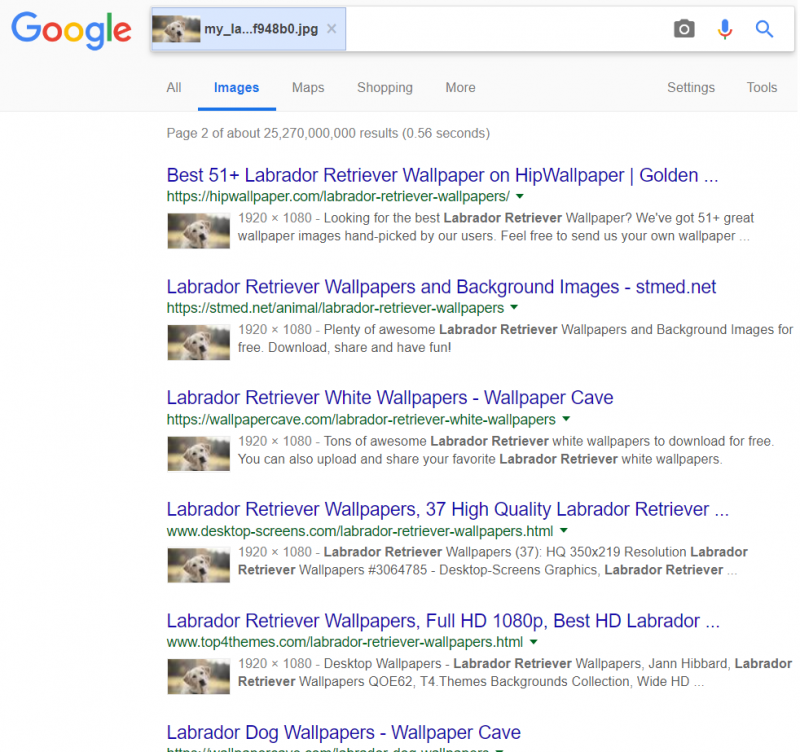Expand dropdown arrow beside top4themes.com URL
The height and width of the screenshot is (752, 800).
click(534, 642)
